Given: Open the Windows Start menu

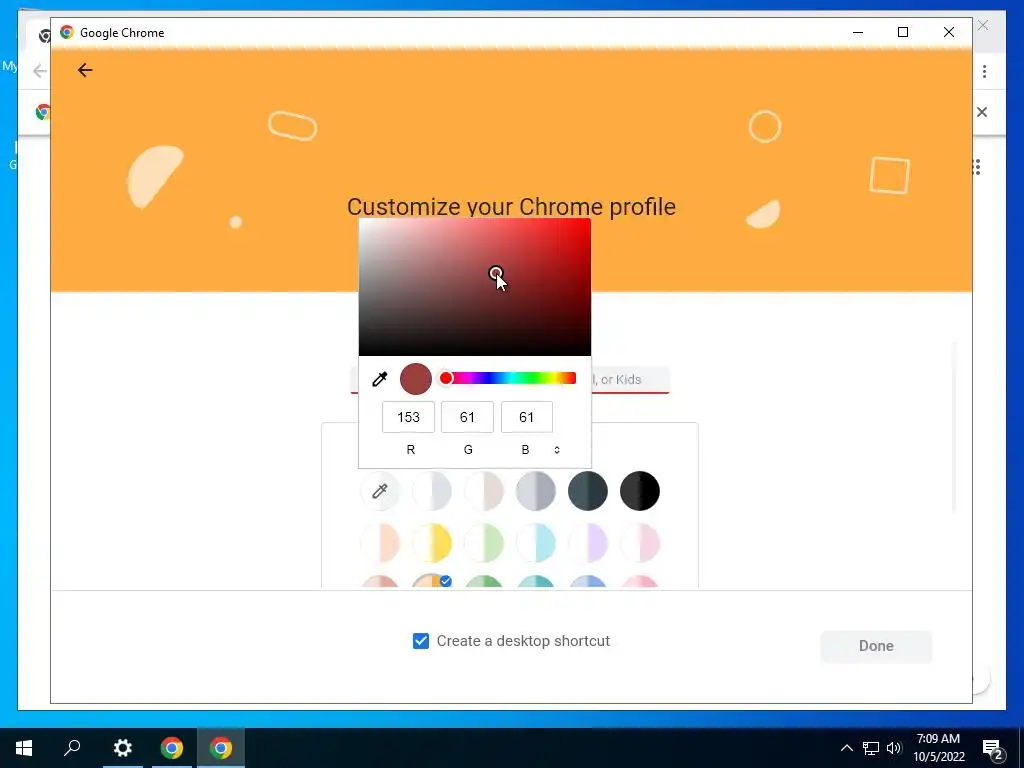Looking at the screenshot, I should [x=24, y=748].
